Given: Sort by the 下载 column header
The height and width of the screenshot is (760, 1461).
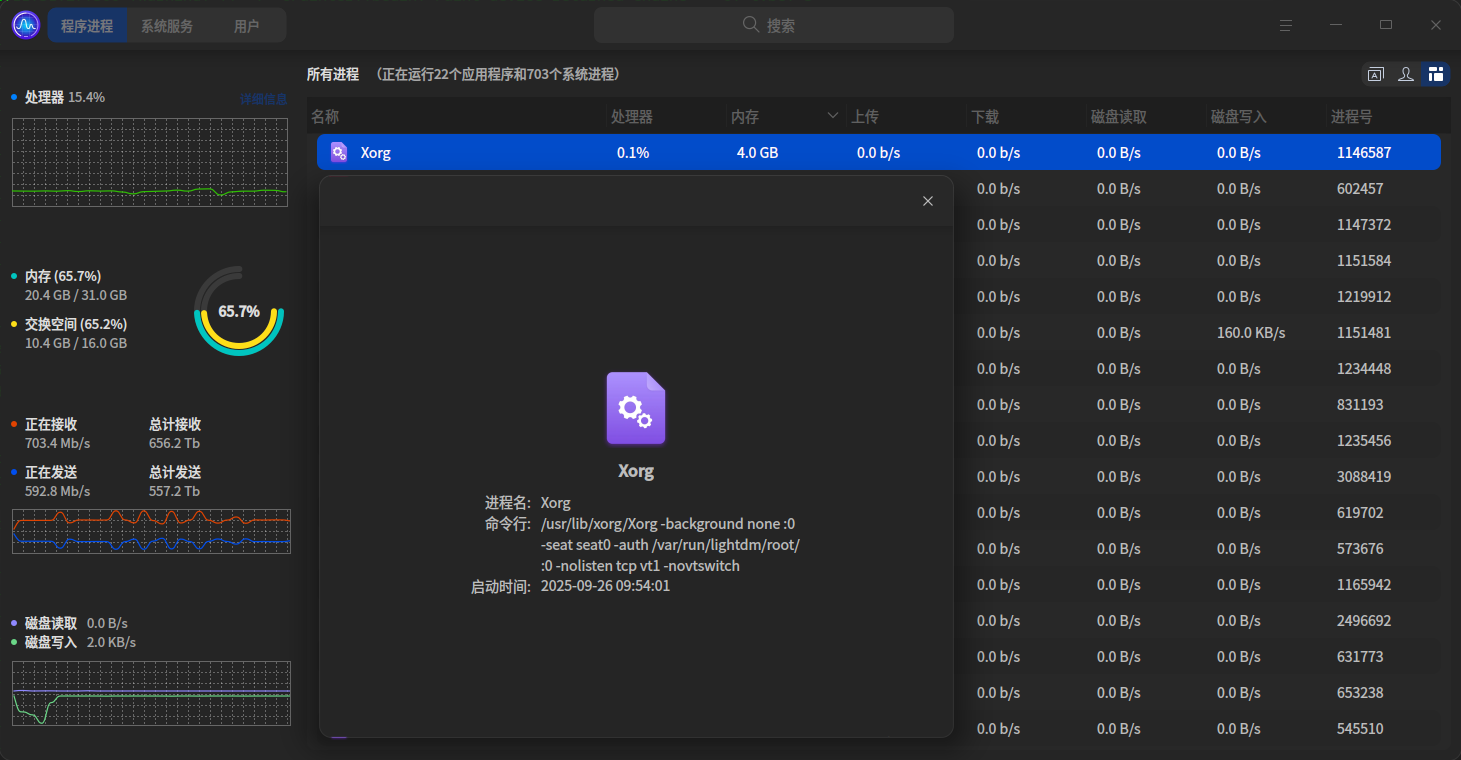Looking at the screenshot, I should [1026, 117].
